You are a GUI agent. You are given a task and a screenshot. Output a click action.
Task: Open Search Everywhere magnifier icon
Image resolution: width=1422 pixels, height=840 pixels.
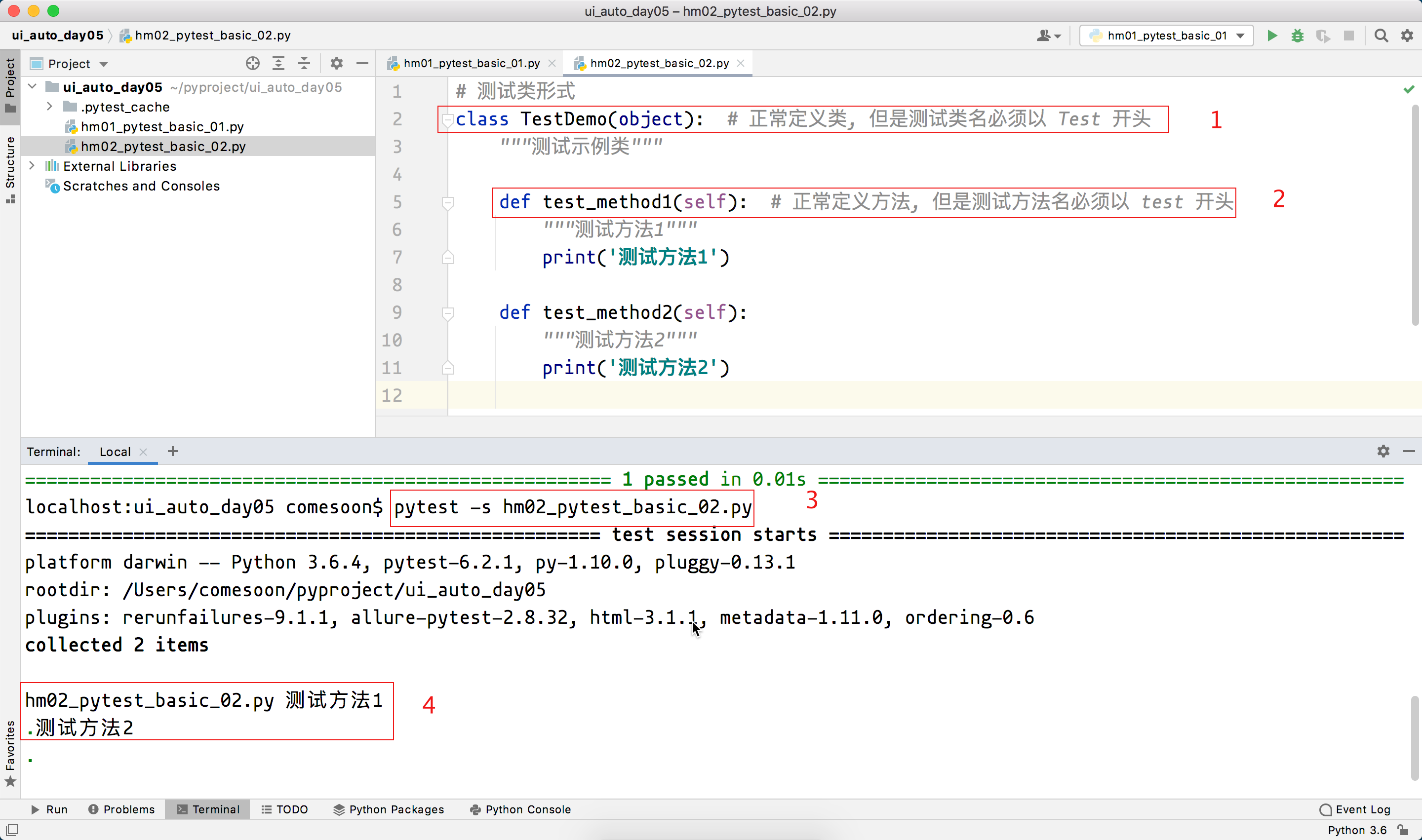1381,36
